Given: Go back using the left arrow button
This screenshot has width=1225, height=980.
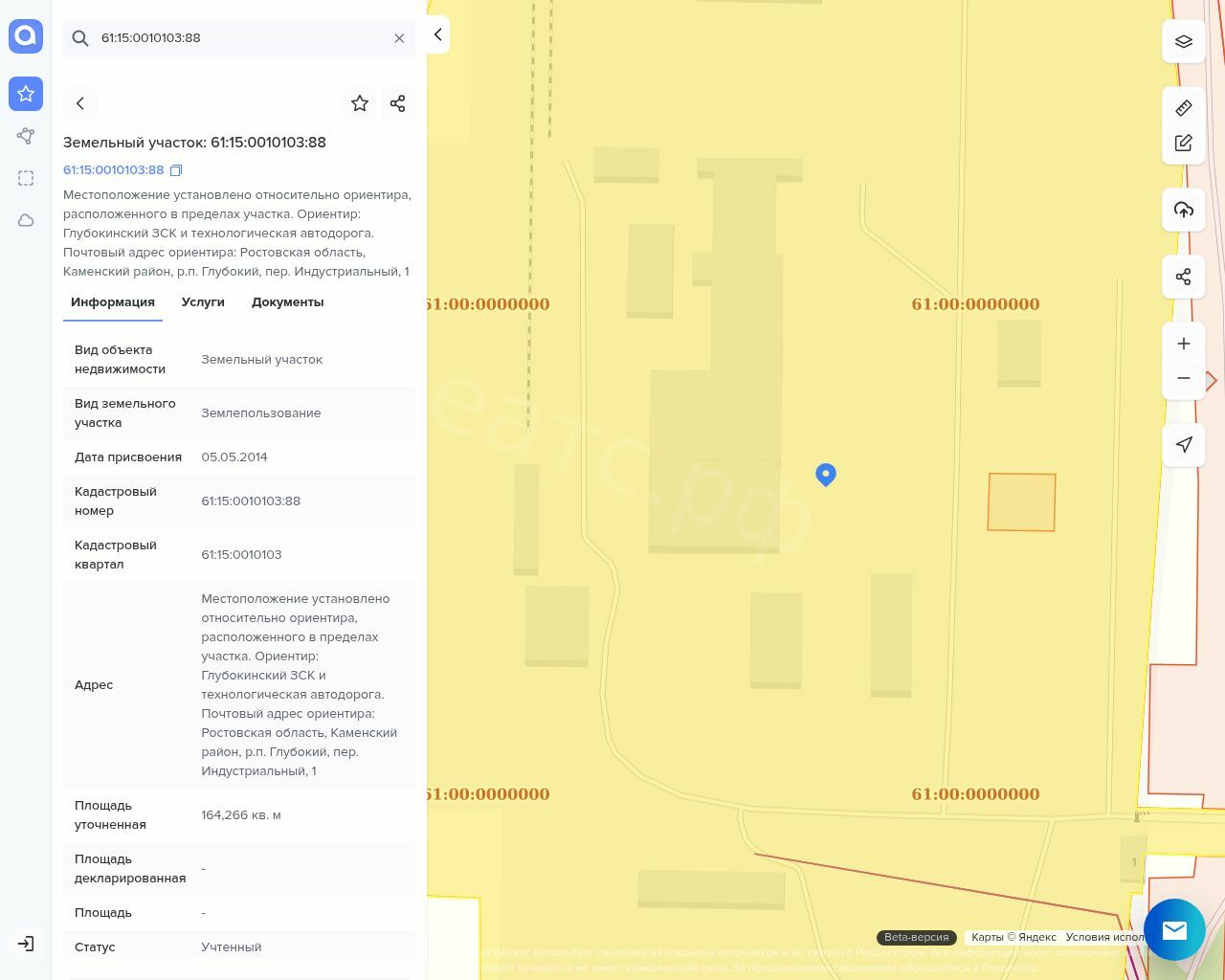Looking at the screenshot, I should click(x=80, y=103).
